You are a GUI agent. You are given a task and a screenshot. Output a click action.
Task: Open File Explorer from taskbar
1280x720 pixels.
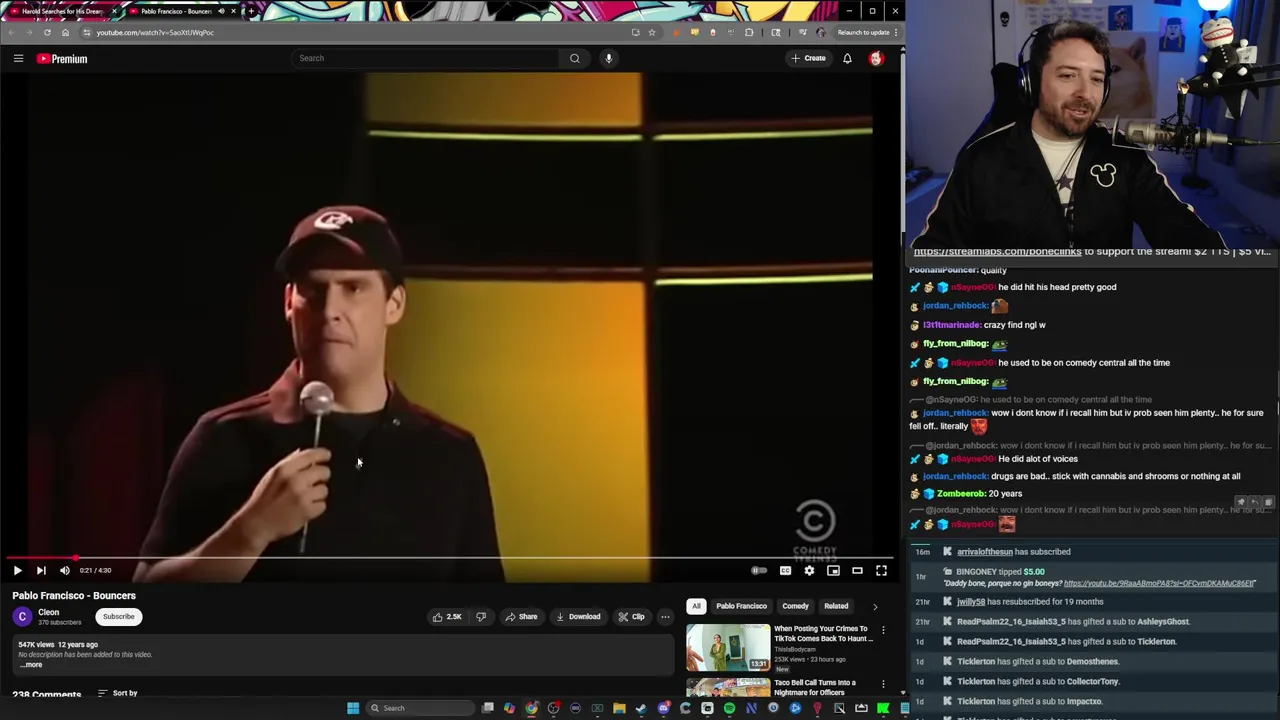pos(619,708)
